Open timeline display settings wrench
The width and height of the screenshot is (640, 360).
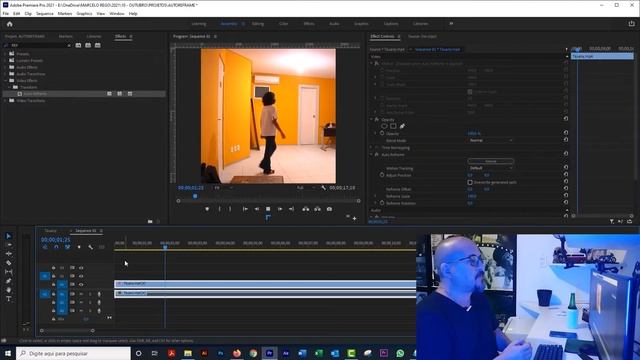pyautogui.click(x=90, y=247)
